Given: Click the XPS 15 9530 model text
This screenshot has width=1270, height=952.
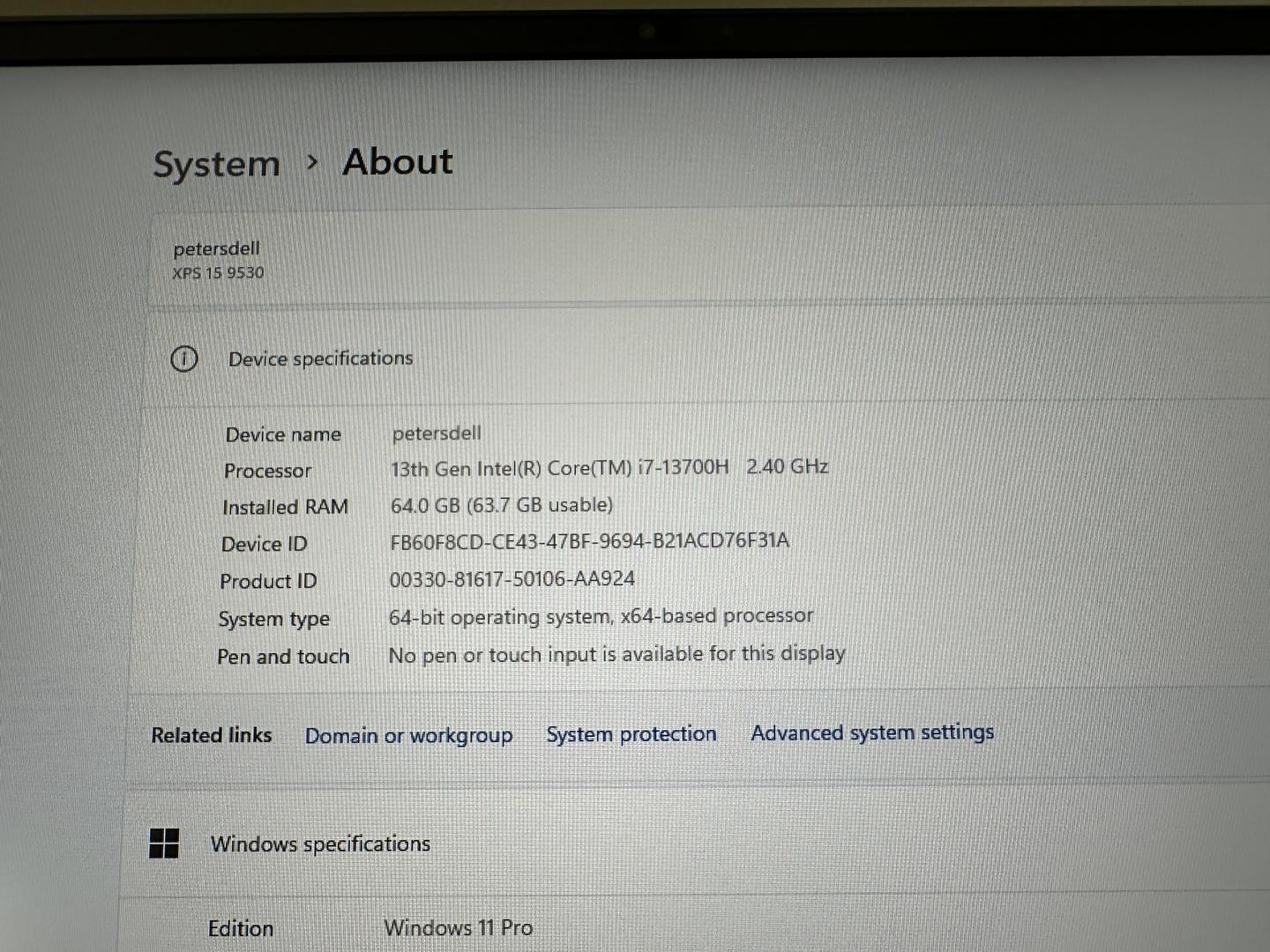Looking at the screenshot, I should [218, 273].
